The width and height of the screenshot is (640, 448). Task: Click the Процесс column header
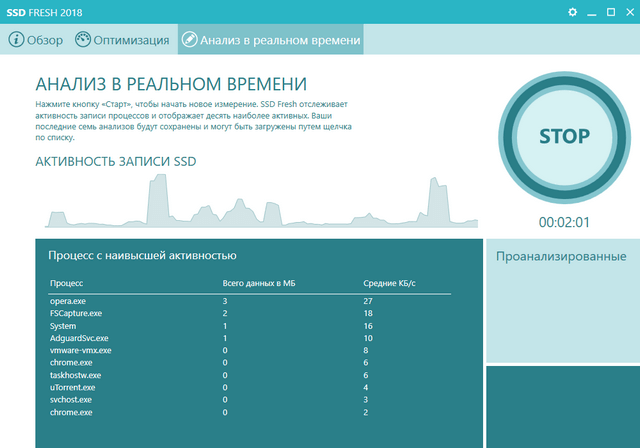[67, 283]
